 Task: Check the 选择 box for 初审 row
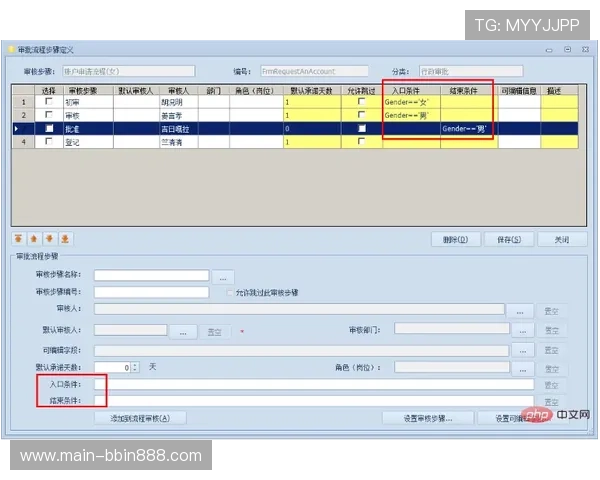pyautogui.click(x=49, y=101)
